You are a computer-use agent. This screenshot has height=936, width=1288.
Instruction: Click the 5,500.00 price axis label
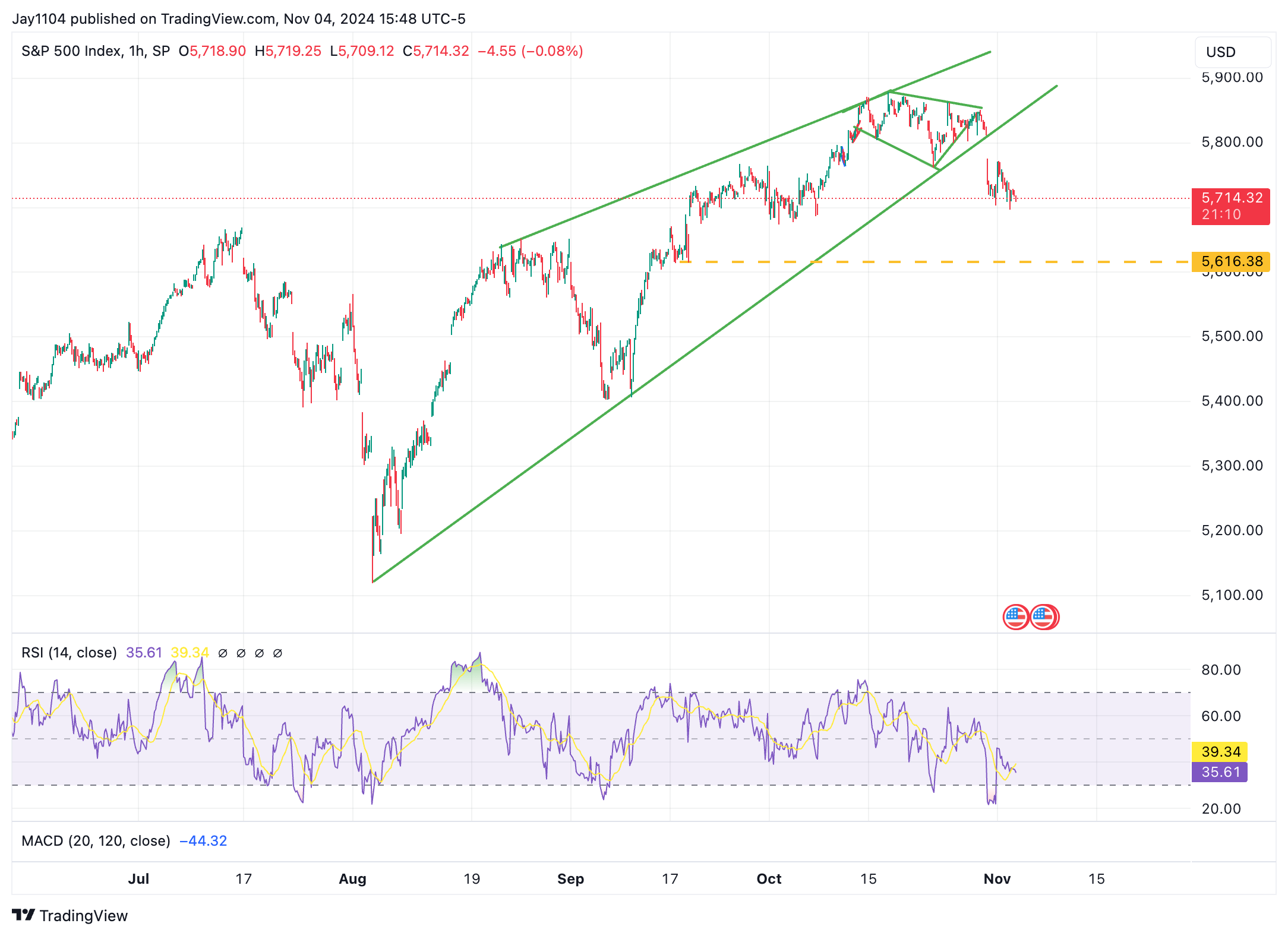[1232, 336]
